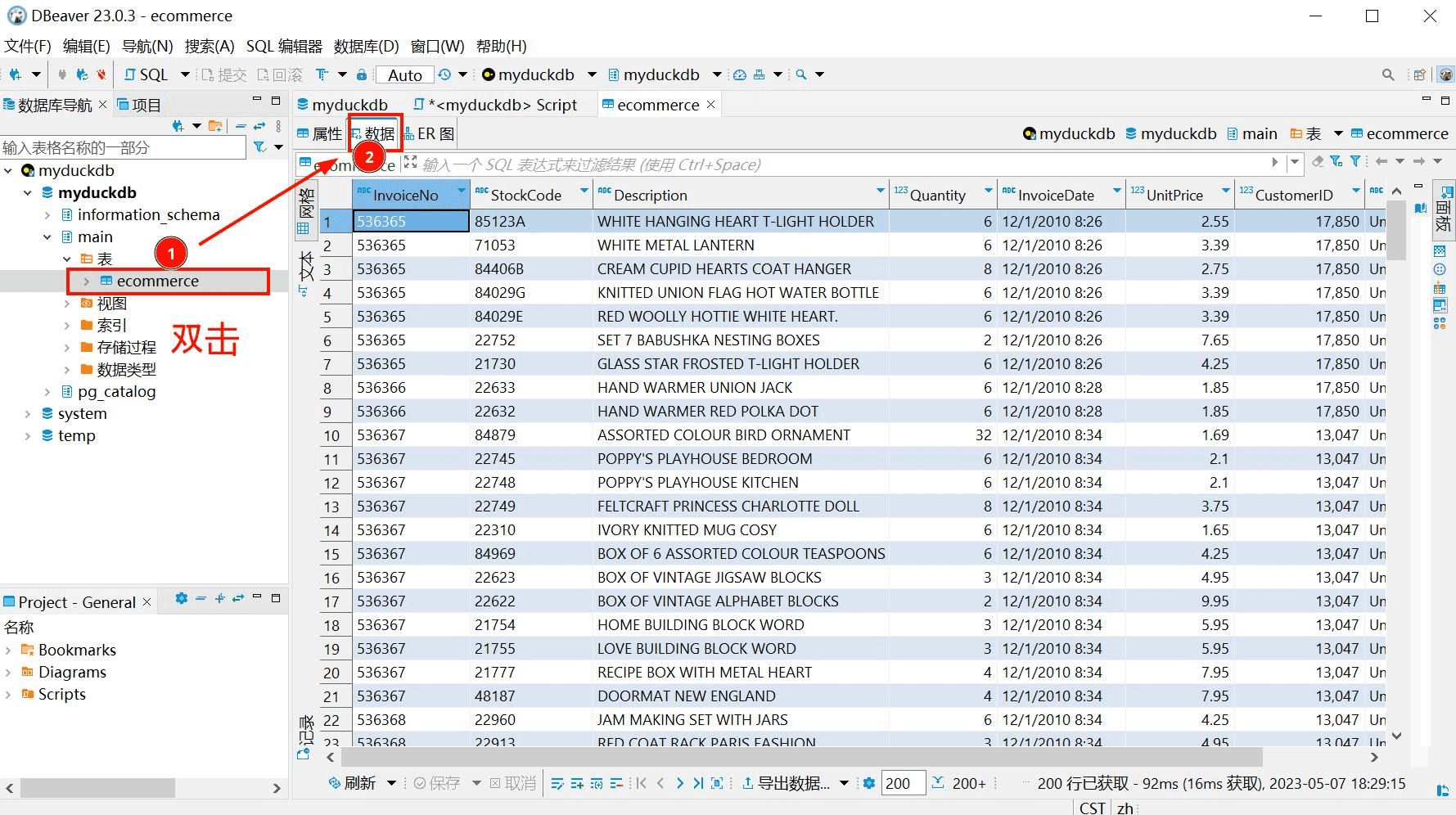Click the 刷新 refresh button
This screenshot has height=815, width=1456.
[x=352, y=784]
